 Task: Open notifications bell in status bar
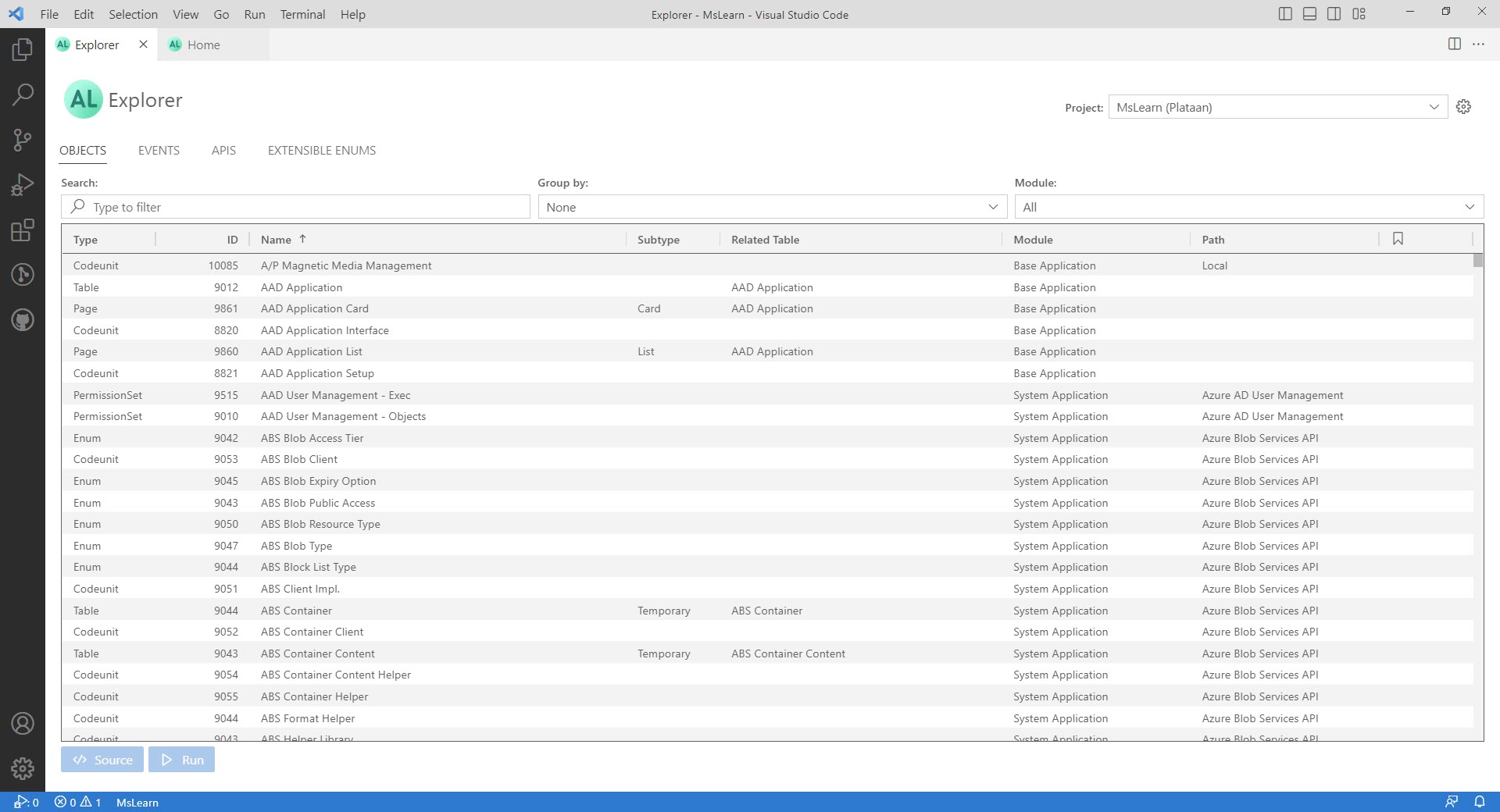tap(1480, 802)
